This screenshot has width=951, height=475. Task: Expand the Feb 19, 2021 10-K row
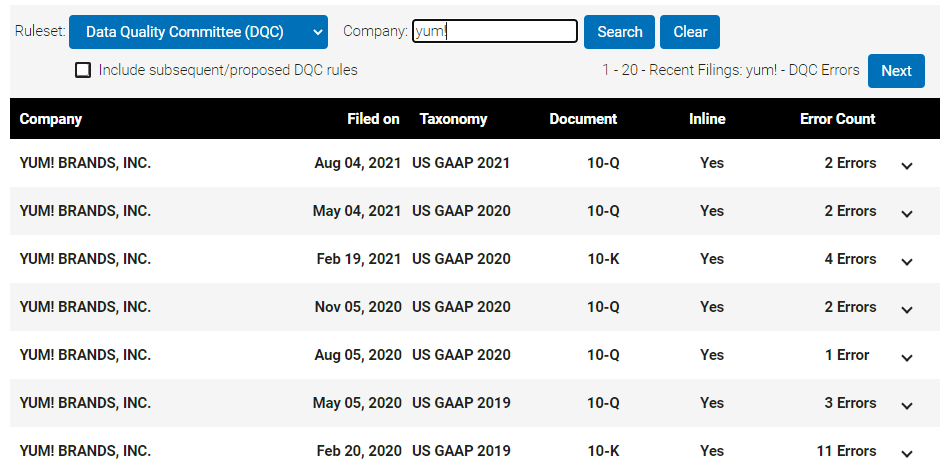tap(907, 261)
